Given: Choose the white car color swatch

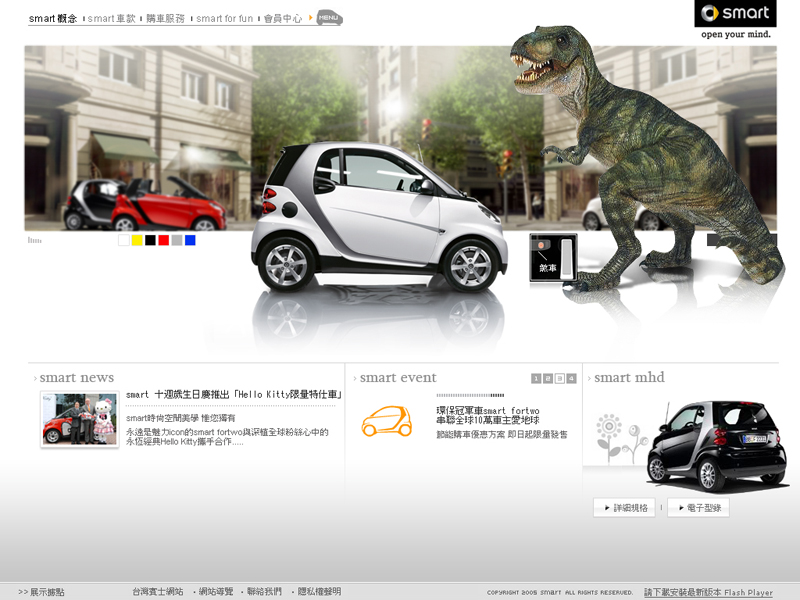Looking at the screenshot, I should click(124, 240).
